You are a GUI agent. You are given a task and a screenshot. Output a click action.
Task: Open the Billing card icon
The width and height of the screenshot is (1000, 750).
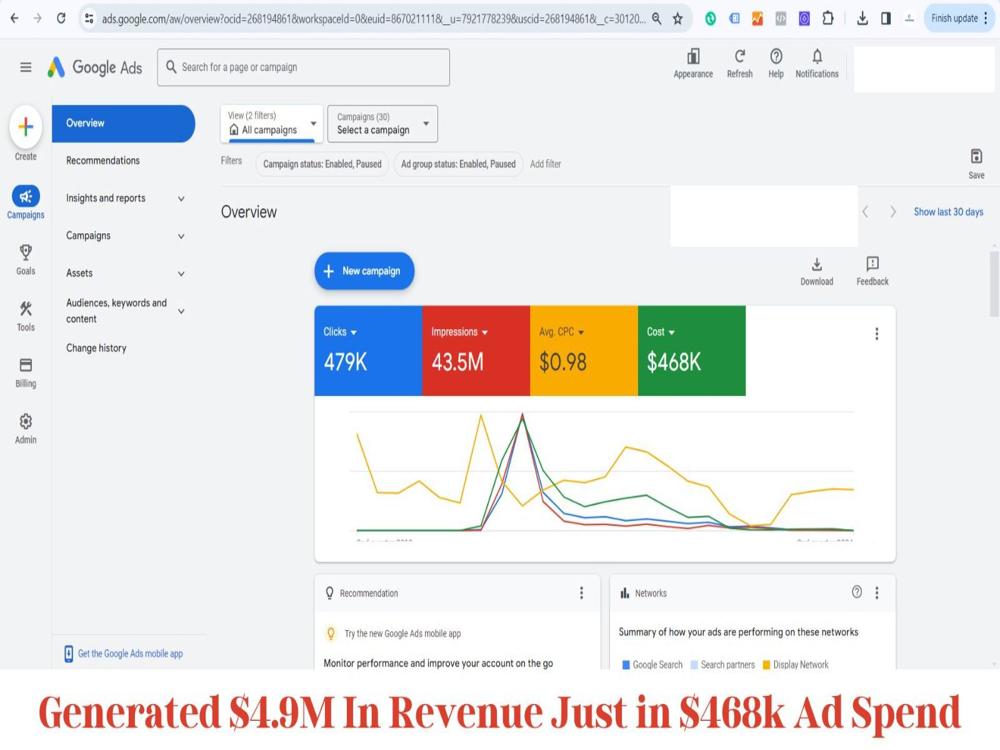pyautogui.click(x=26, y=365)
